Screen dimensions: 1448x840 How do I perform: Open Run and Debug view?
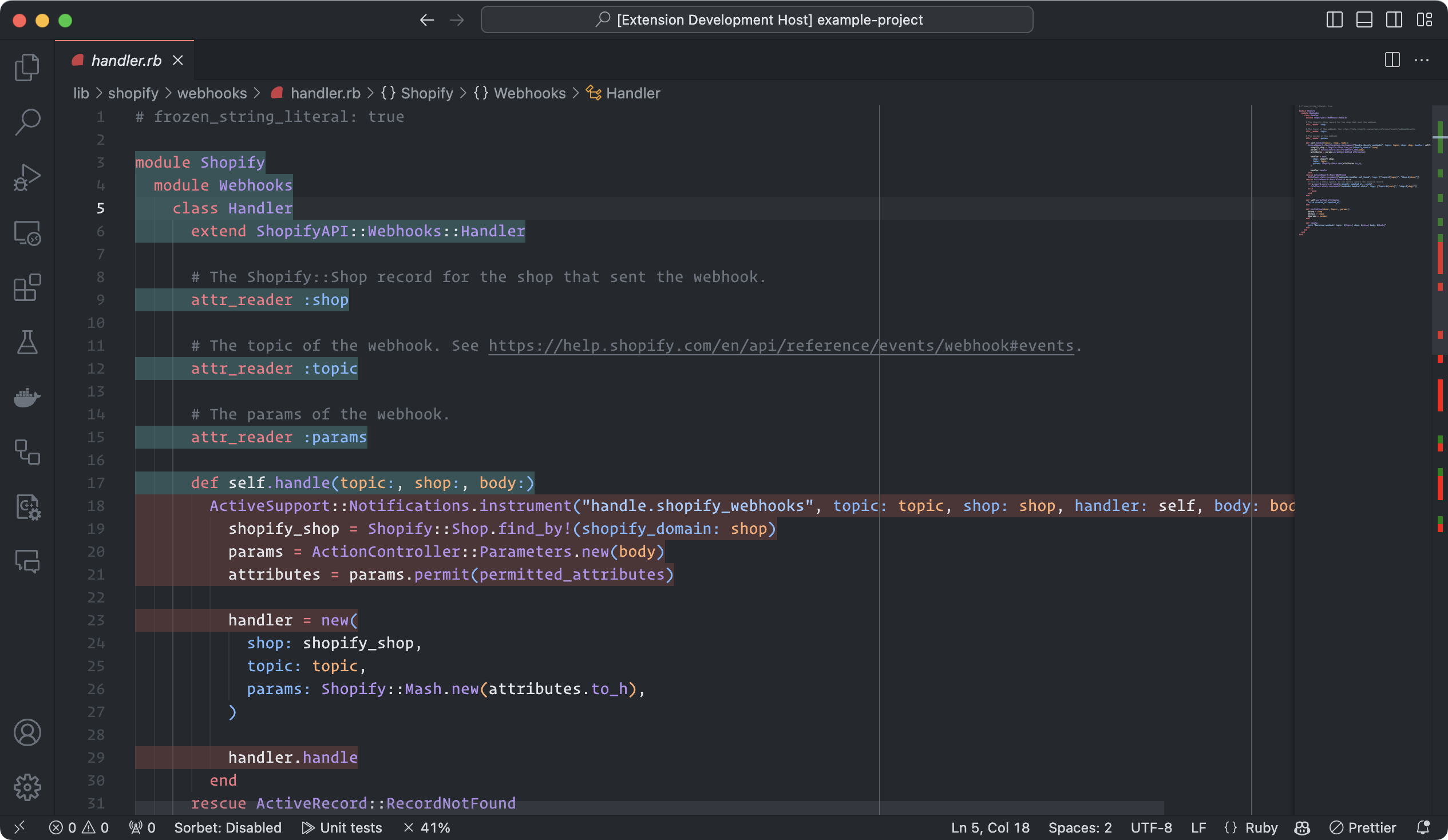(27, 177)
